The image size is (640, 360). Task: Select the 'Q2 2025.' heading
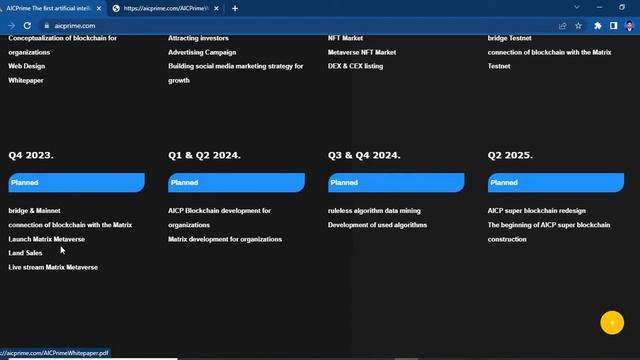[510, 155]
